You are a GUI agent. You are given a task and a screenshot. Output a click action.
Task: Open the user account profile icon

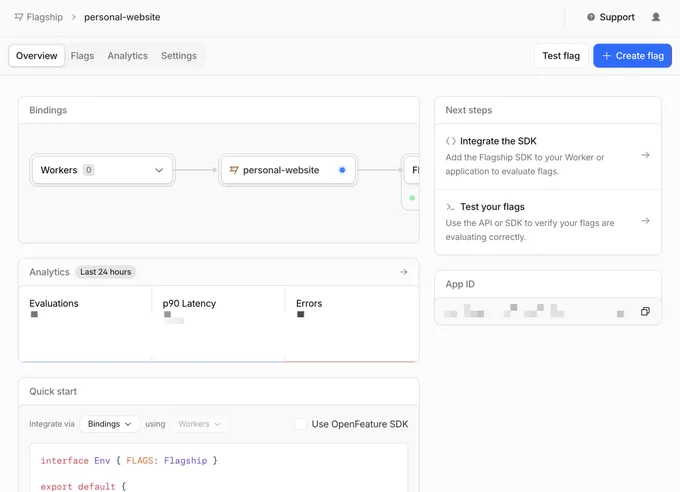click(656, 17)
